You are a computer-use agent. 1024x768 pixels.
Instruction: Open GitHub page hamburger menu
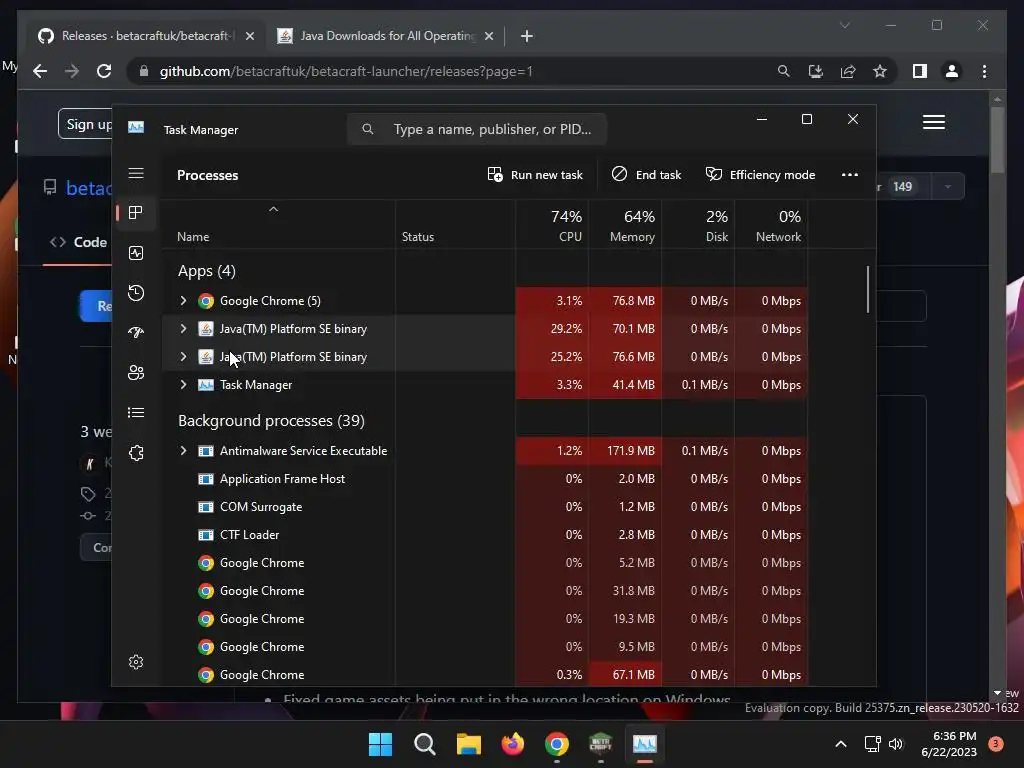(x=933, y=122)
